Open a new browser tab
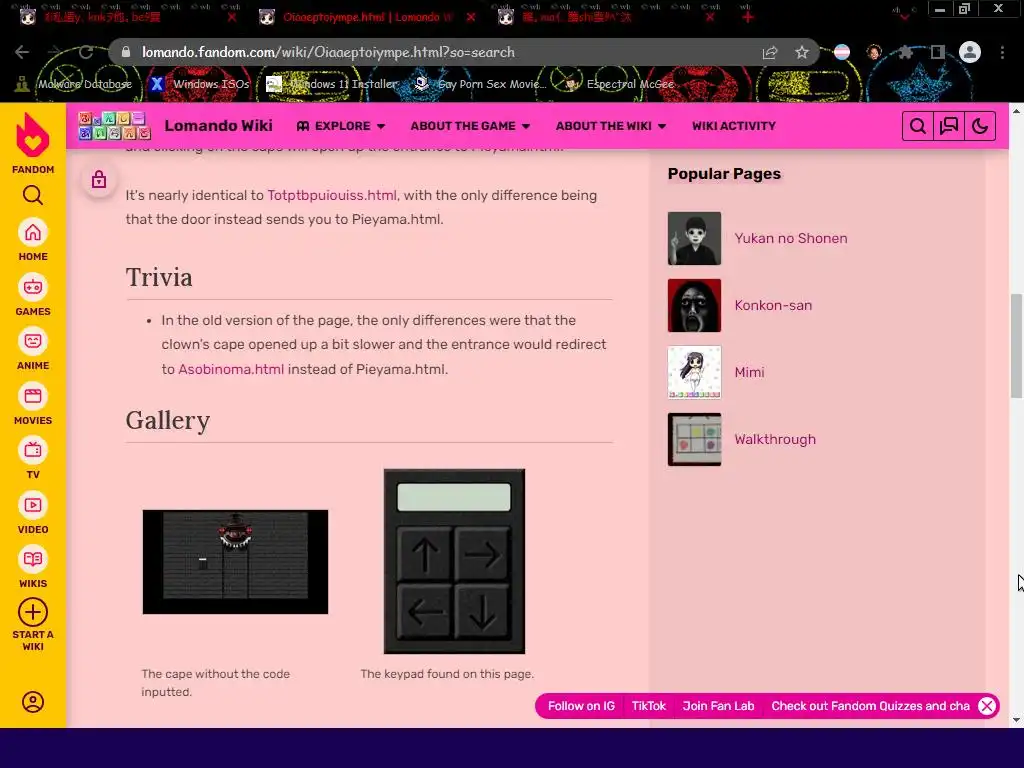 (748, 17)
